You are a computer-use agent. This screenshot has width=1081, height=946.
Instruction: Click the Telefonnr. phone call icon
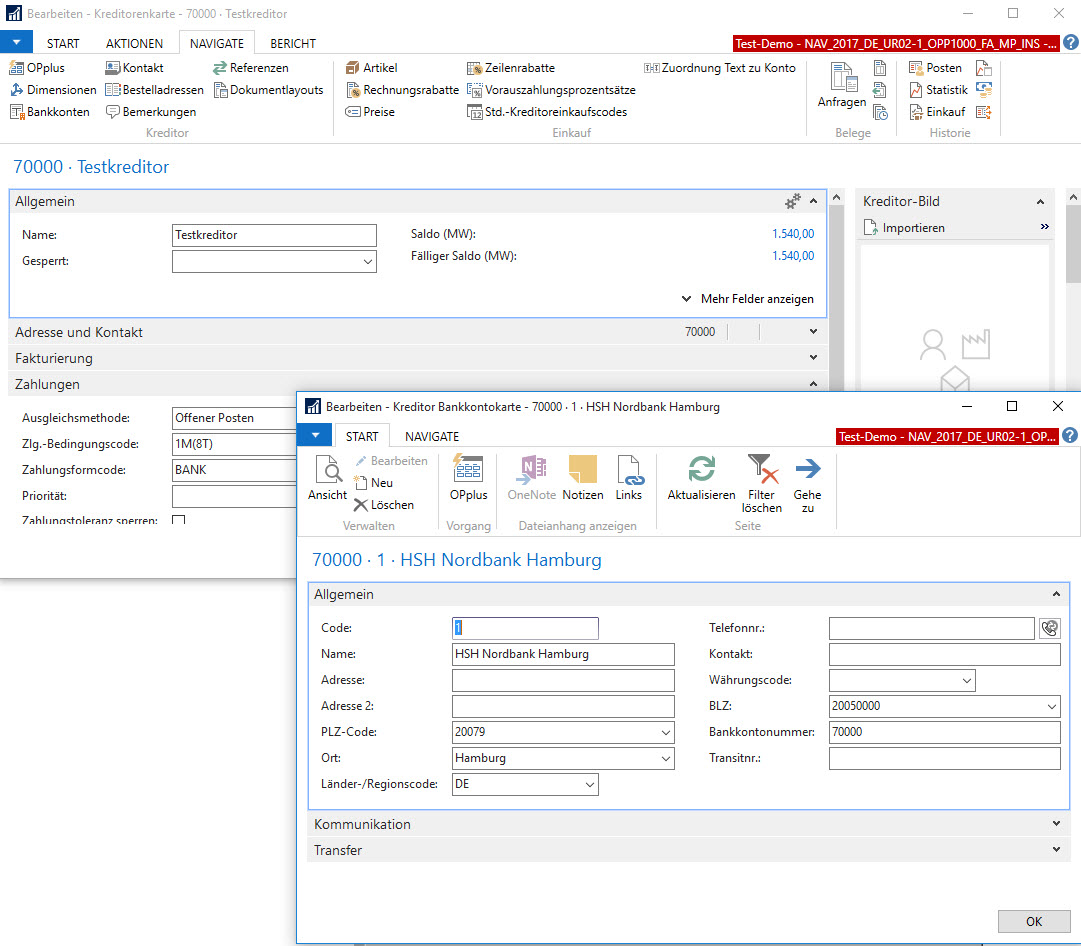pos(1049,628)
